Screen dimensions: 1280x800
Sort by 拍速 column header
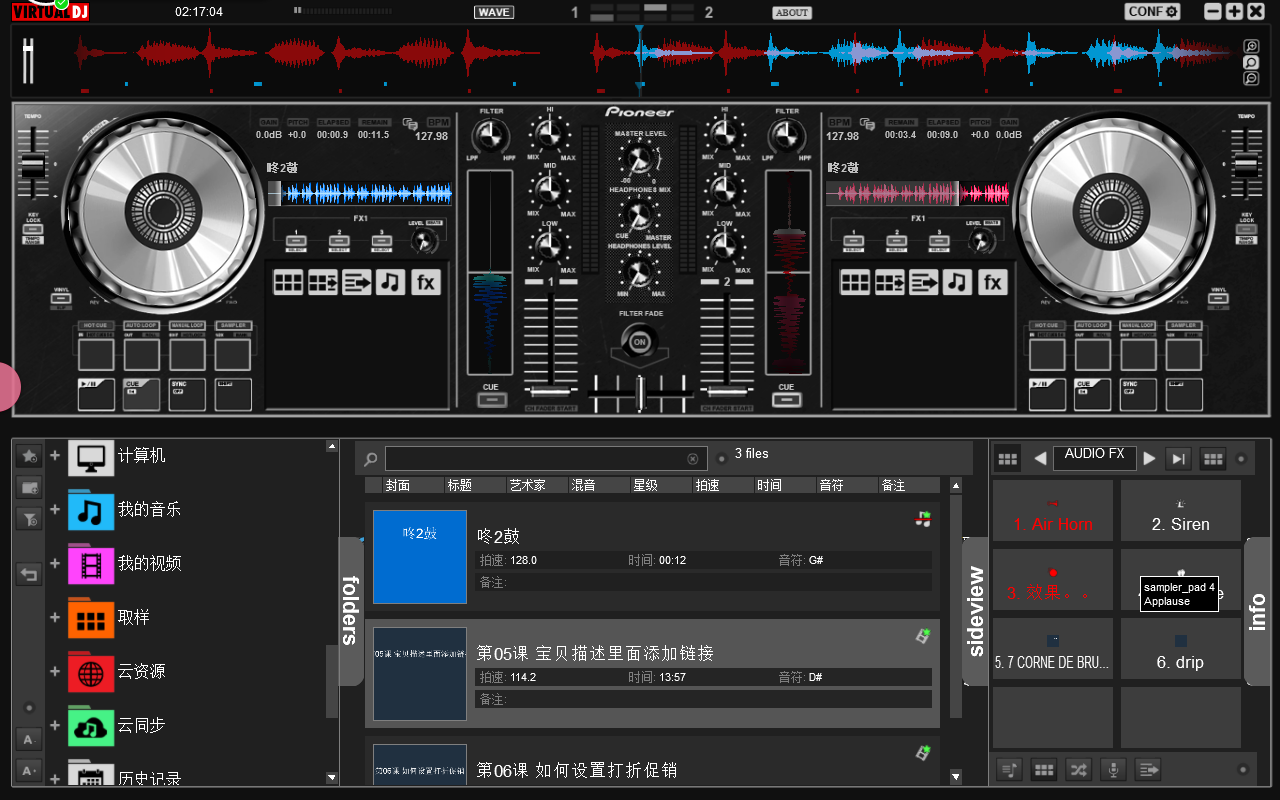coord(723,485)
